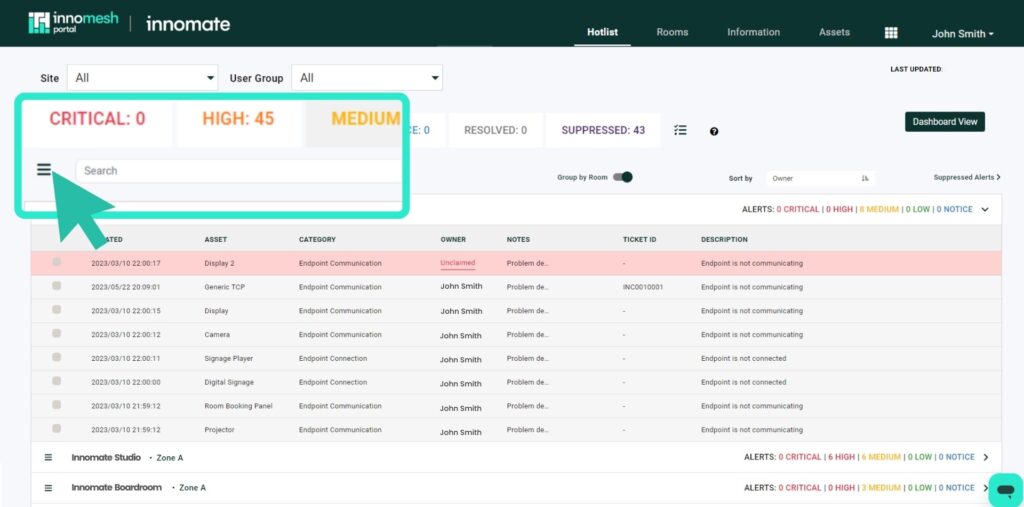1024x507 pixels.
Task: Click the ASSET column header
Action: (216, 240)
